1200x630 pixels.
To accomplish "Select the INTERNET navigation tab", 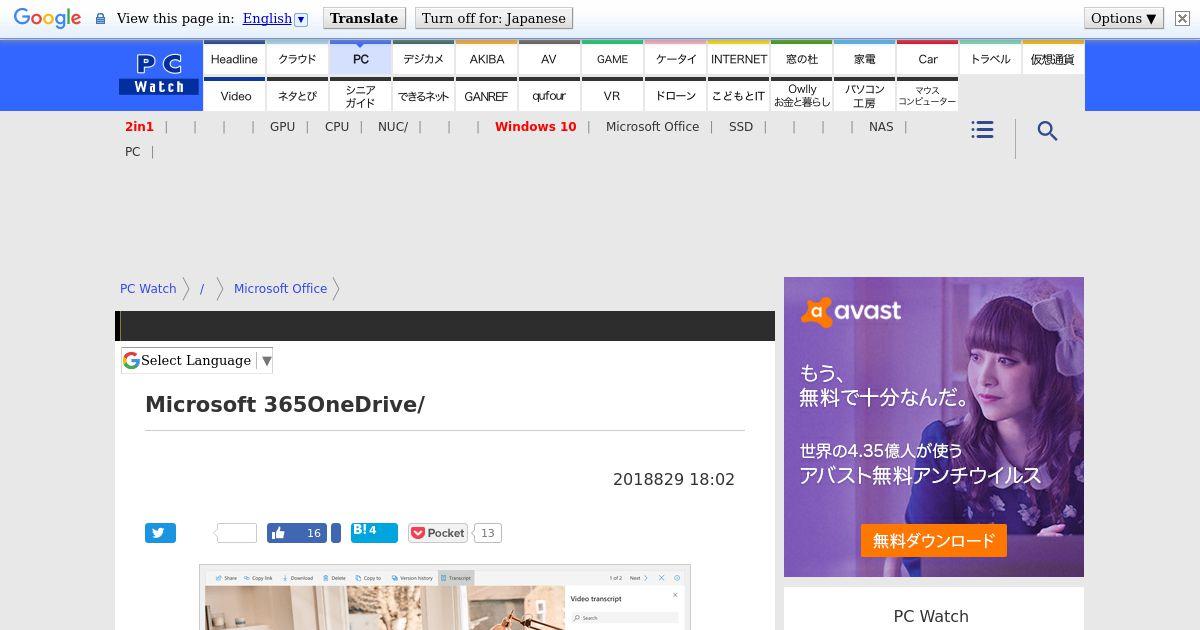I will [738, 59].
